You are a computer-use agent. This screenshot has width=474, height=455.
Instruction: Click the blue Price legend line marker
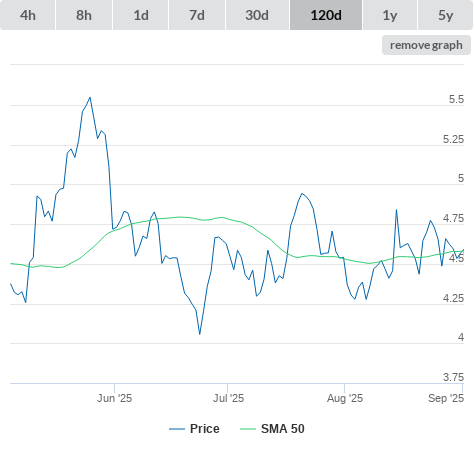pos(177,429)
